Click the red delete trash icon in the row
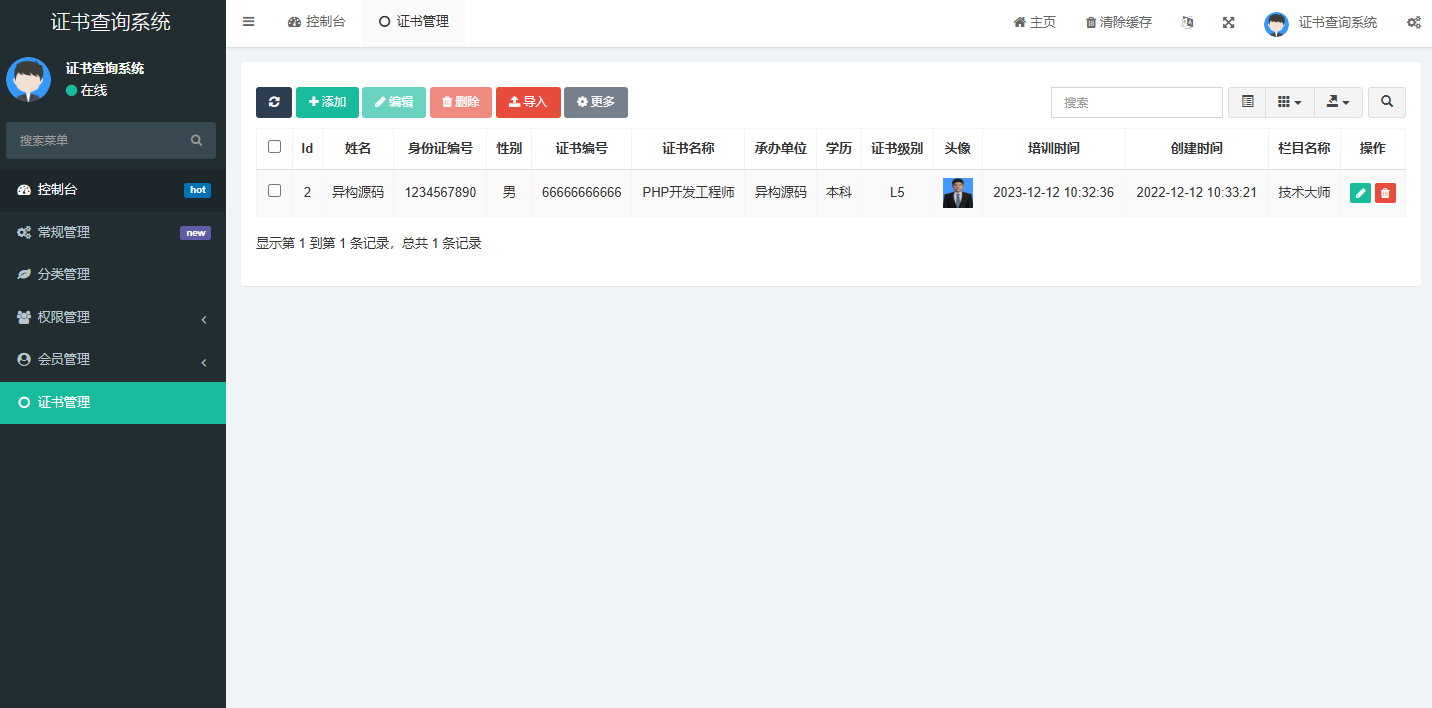This screenshot has width=1432, height=708. (x=1384, y=192)
